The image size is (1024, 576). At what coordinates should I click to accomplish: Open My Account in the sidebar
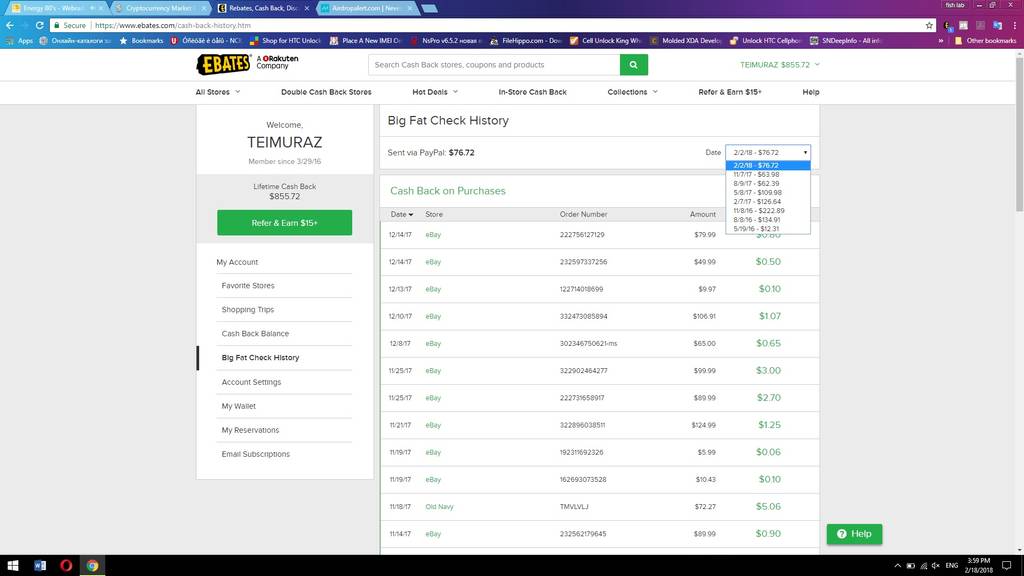click(237, 262)
